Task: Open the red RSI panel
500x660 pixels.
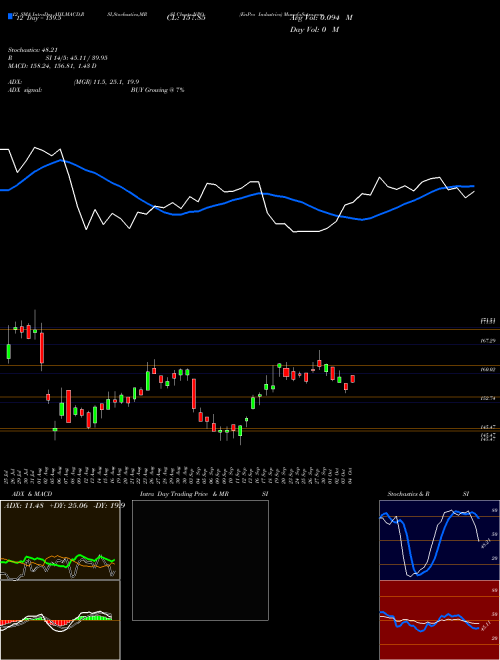Action: tap(439, 620)
